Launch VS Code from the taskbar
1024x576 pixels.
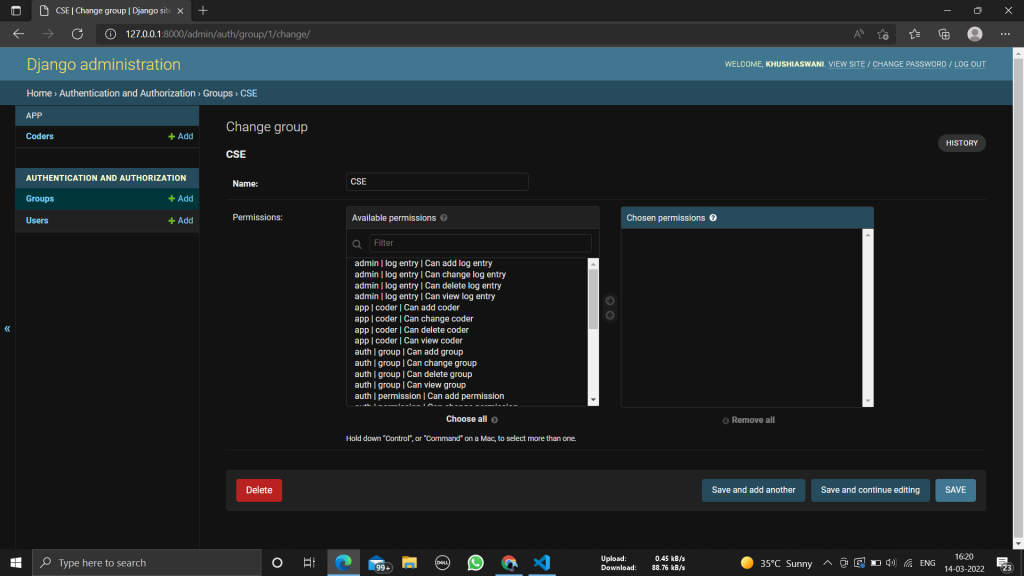point(542,562)
